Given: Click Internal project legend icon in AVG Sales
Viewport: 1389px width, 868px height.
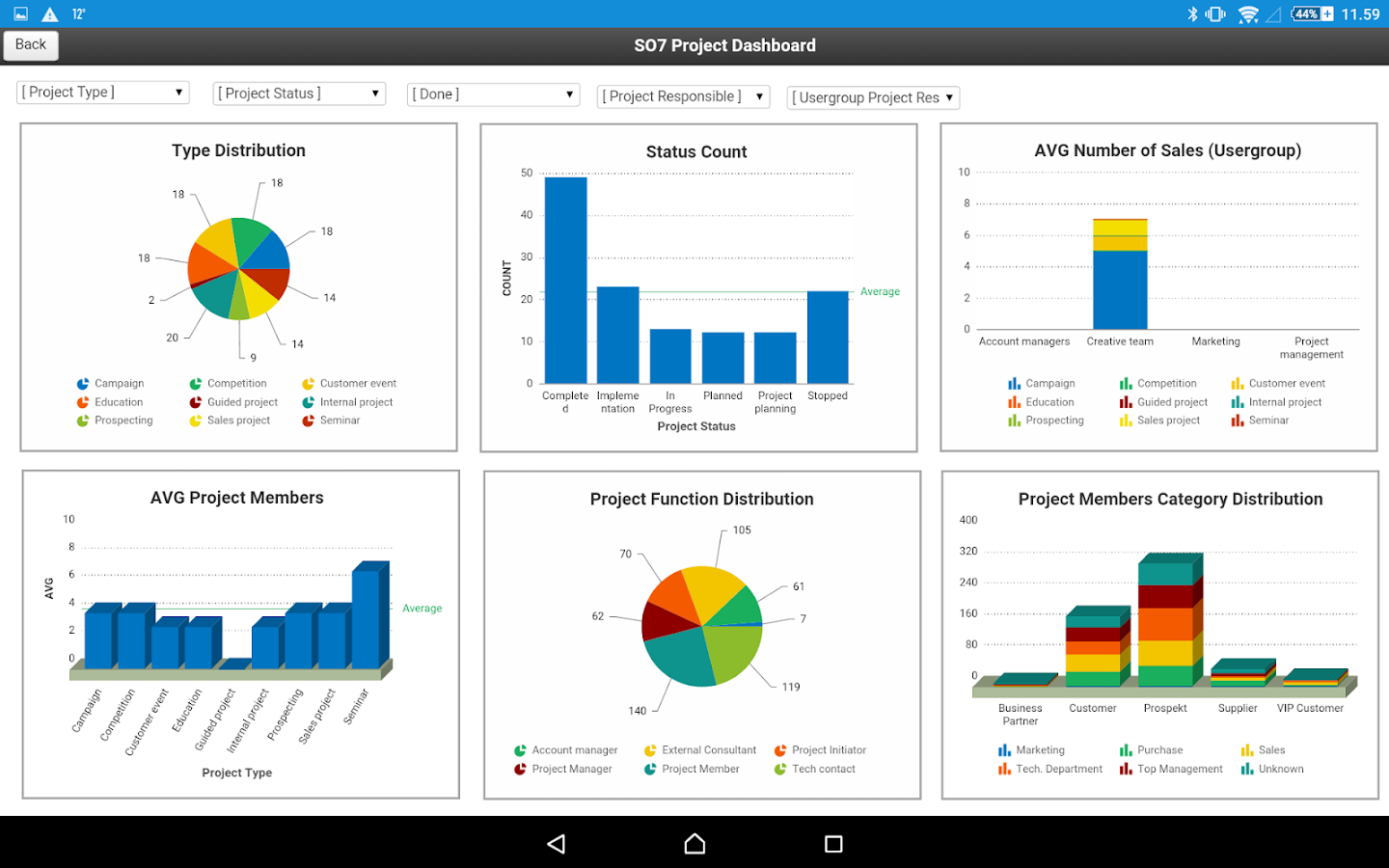Looking at the screenshot, I should click(1238, 402).
